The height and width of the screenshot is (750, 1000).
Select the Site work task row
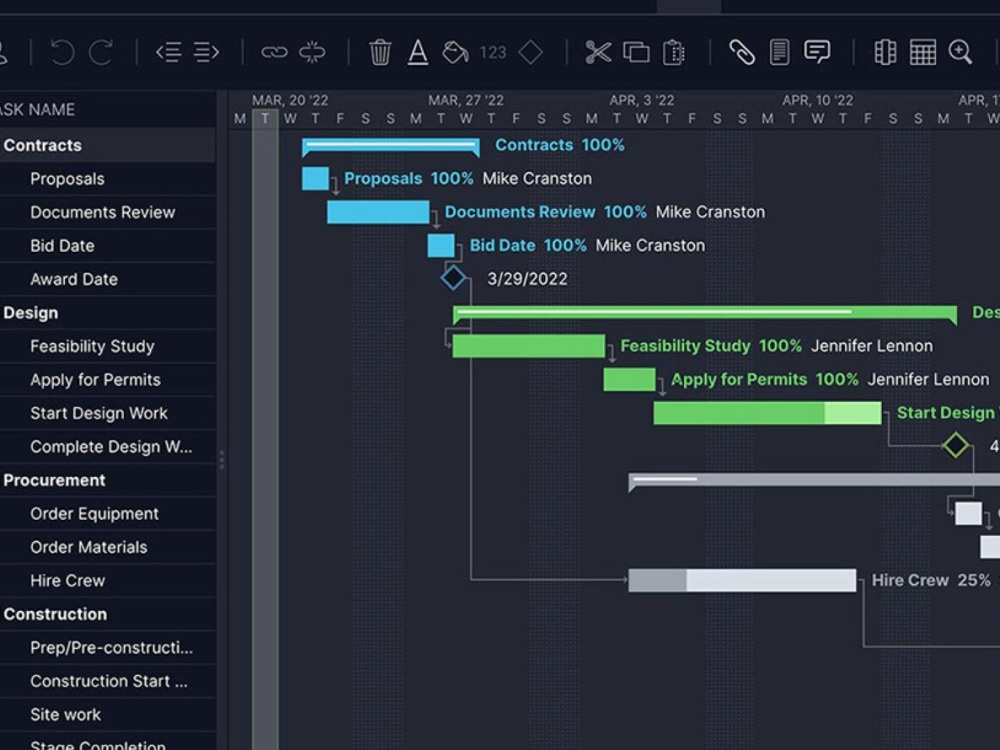[107, 715]
